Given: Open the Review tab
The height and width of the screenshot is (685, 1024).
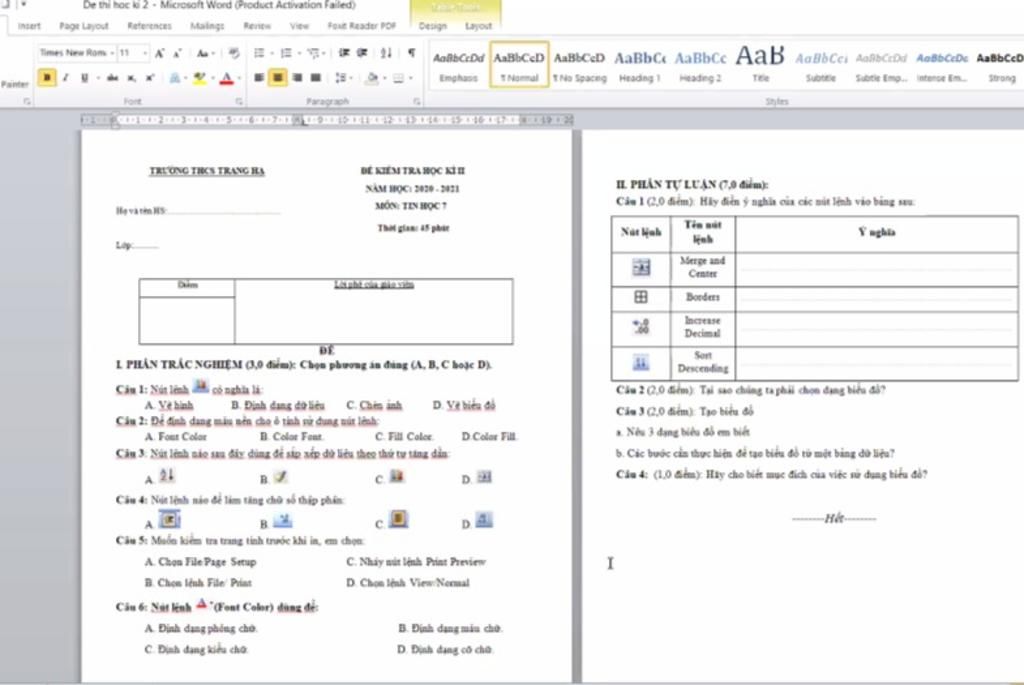Looking at the screenshot, I should 257,26.
